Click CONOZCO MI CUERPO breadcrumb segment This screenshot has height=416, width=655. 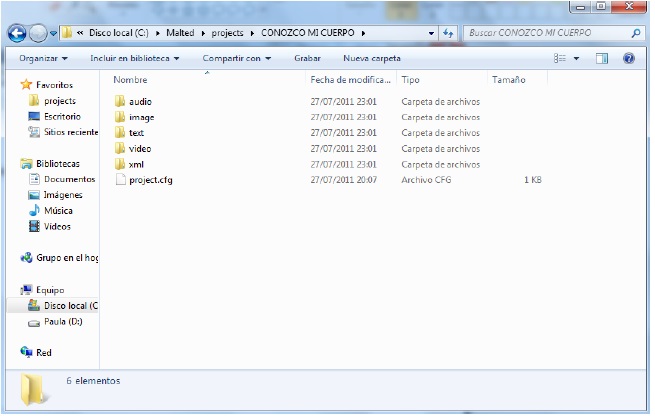[x=308, y=33]
